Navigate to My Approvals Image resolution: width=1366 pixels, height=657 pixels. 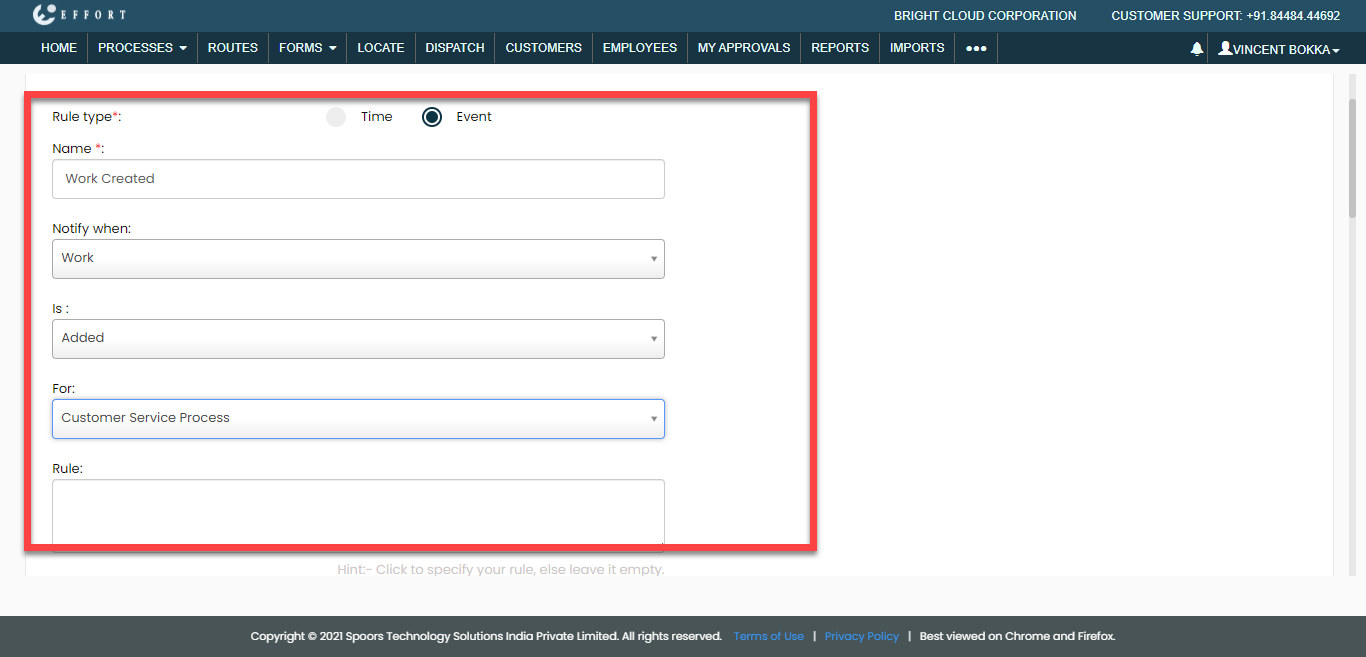click(x=743, y=48)
